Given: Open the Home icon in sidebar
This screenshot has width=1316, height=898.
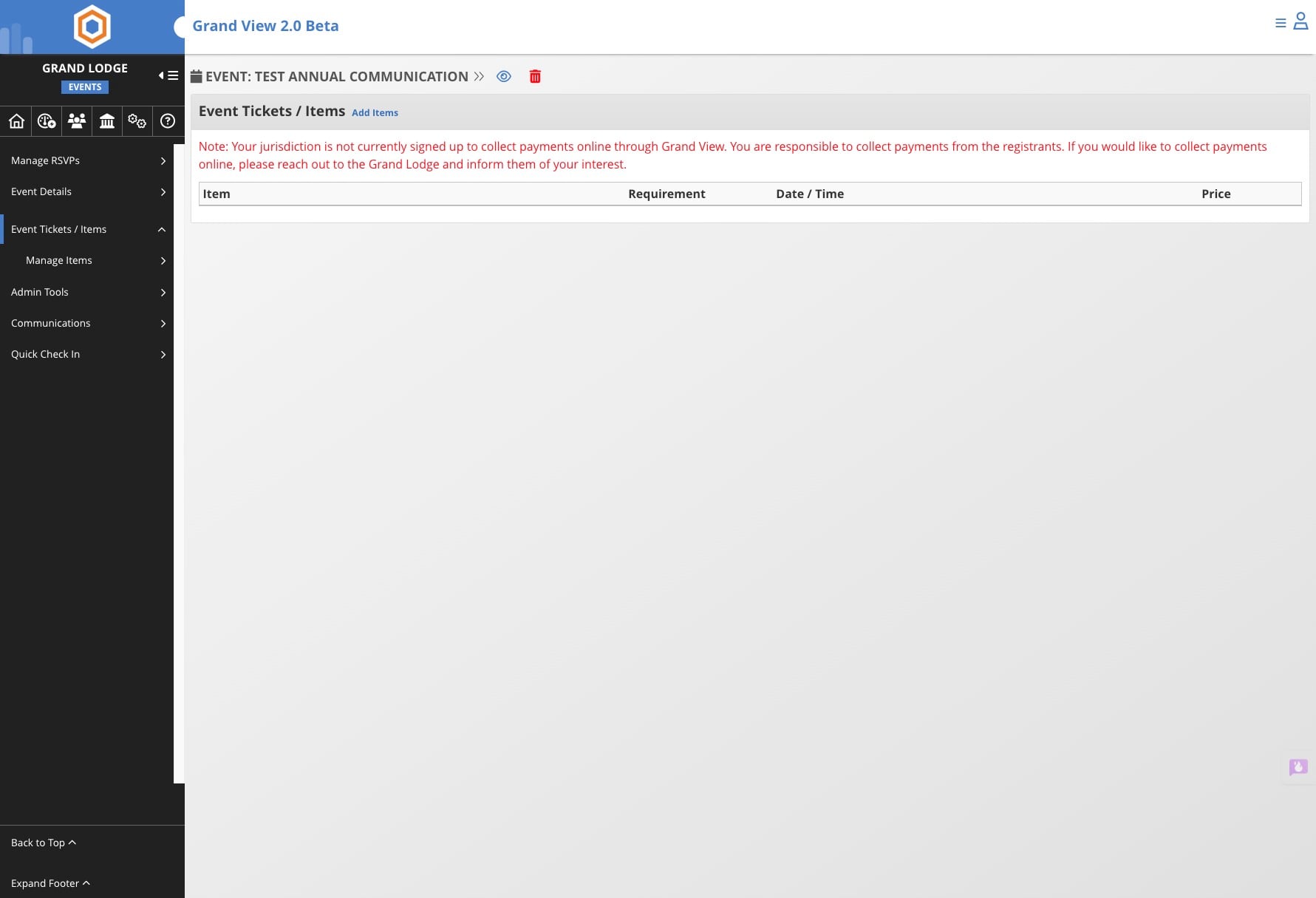Looking at the screenshot, I should coord(16,121).
